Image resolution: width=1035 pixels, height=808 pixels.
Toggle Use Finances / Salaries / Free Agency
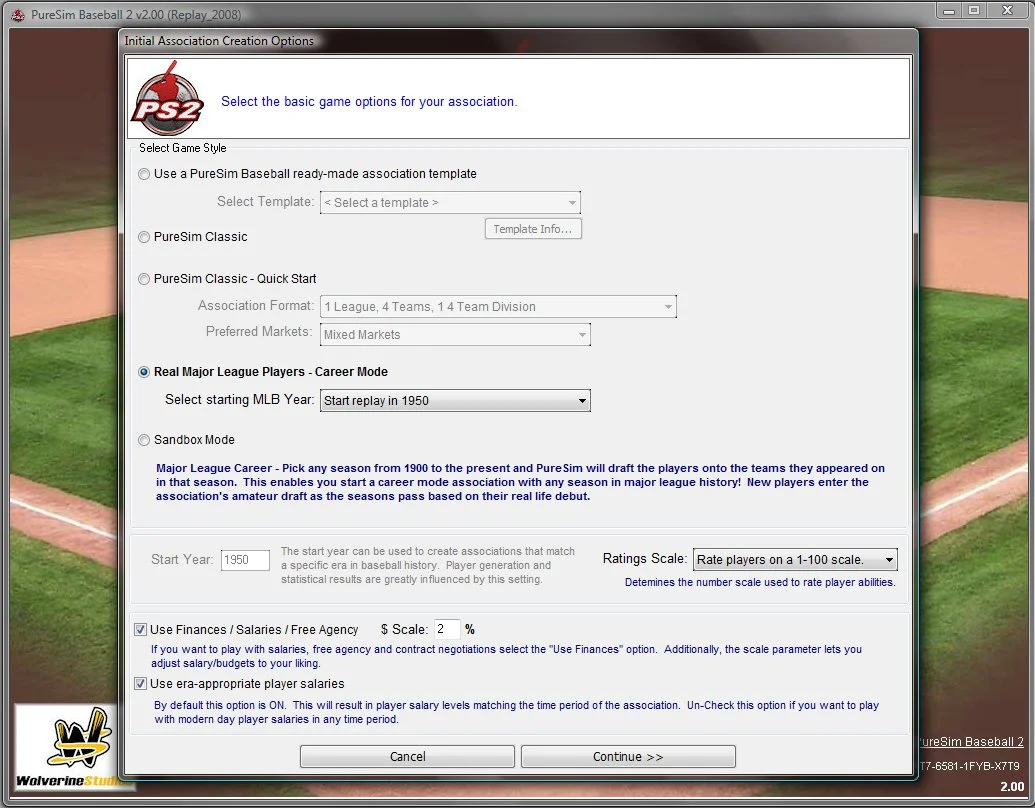141,630
